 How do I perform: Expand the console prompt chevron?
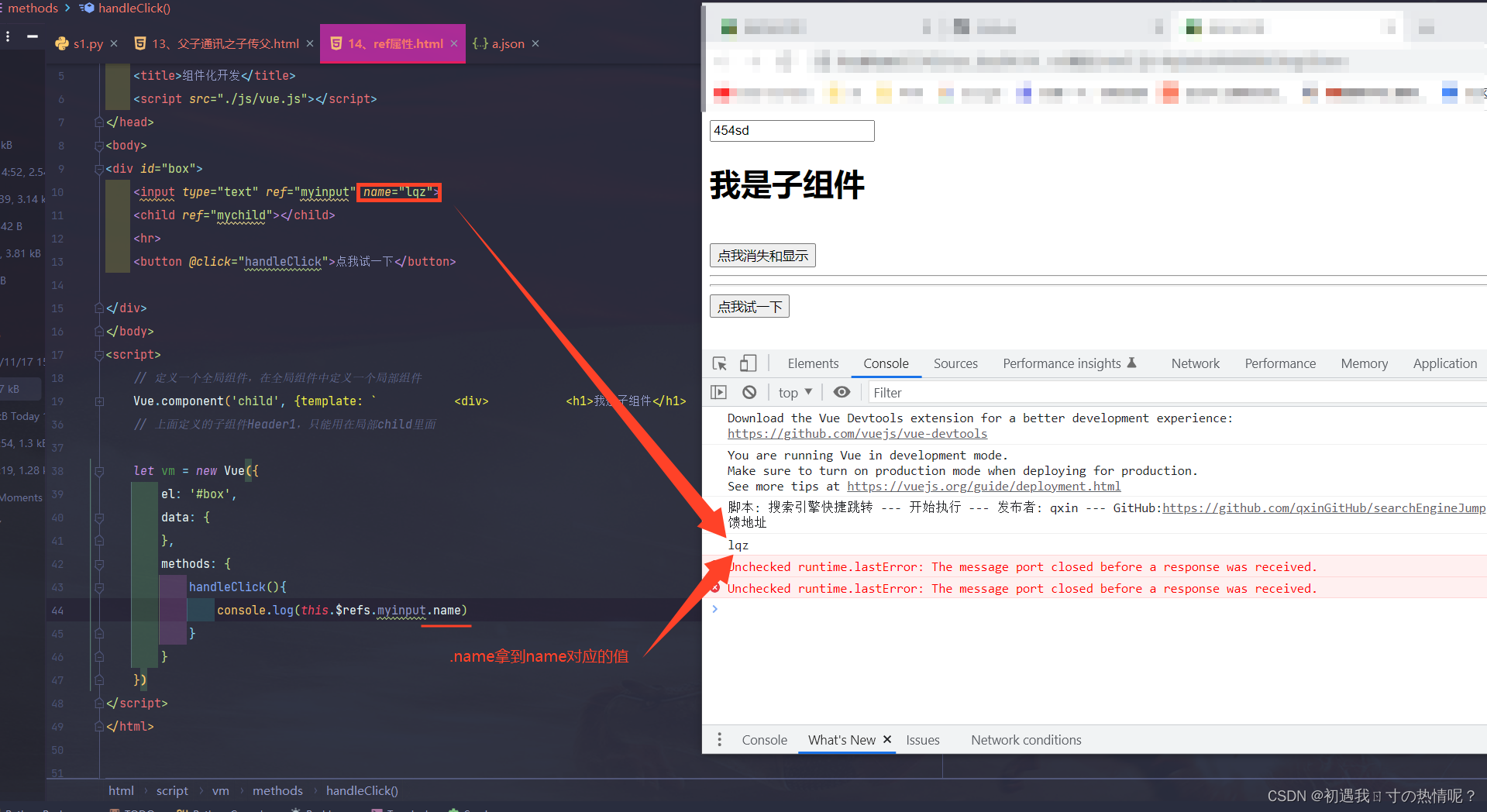pyautogui.click(x=714, y=609)
